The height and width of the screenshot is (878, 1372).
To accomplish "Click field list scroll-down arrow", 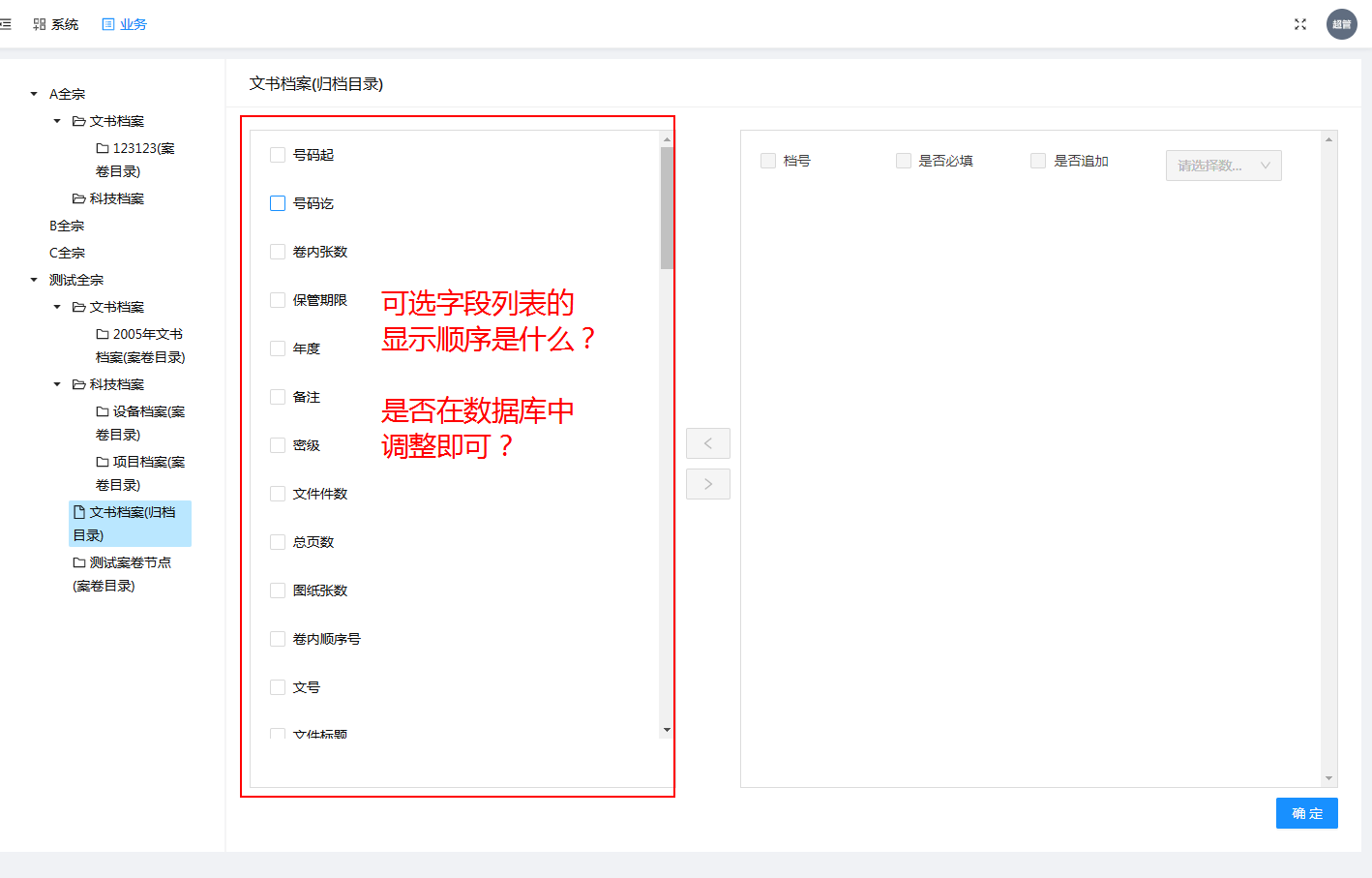I will [667, 730].
